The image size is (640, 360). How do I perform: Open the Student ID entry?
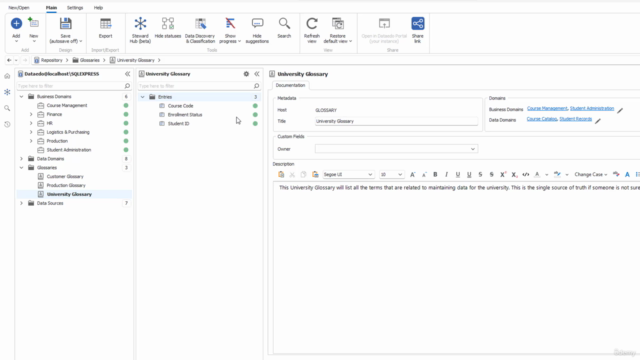(x=178, y=124)
